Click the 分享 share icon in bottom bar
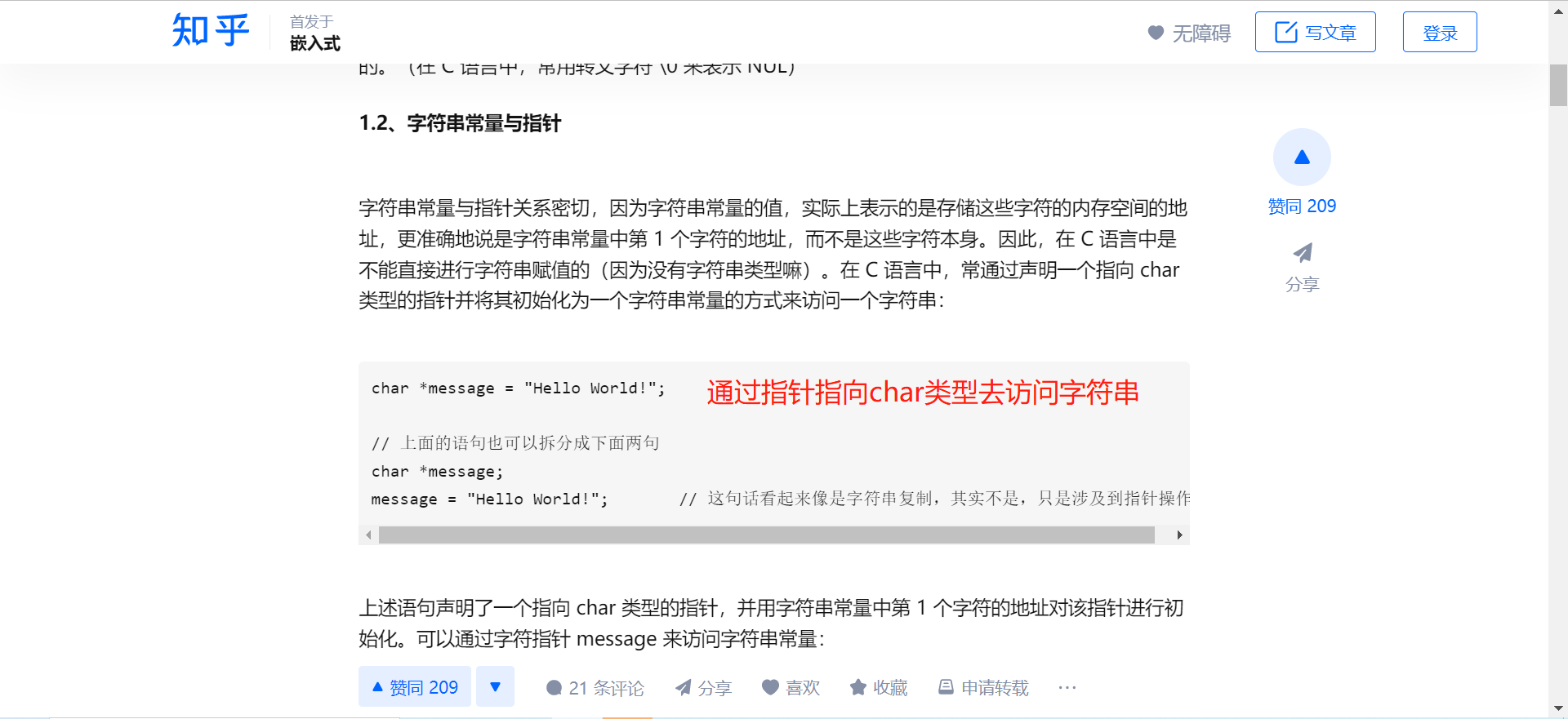Image resolution: width=1568 pixels, height=719 pixels. point(684,688)
